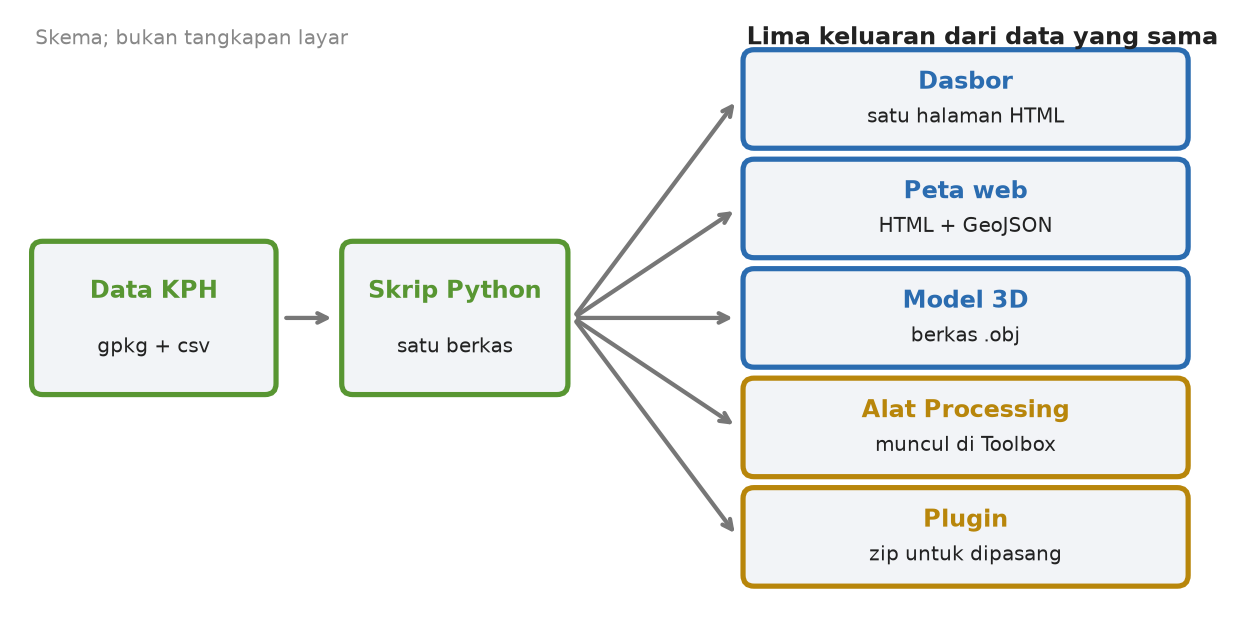Click the "satu halaman HTML" label
Screen dimensions: 1235x636
[x=965, y=116]
